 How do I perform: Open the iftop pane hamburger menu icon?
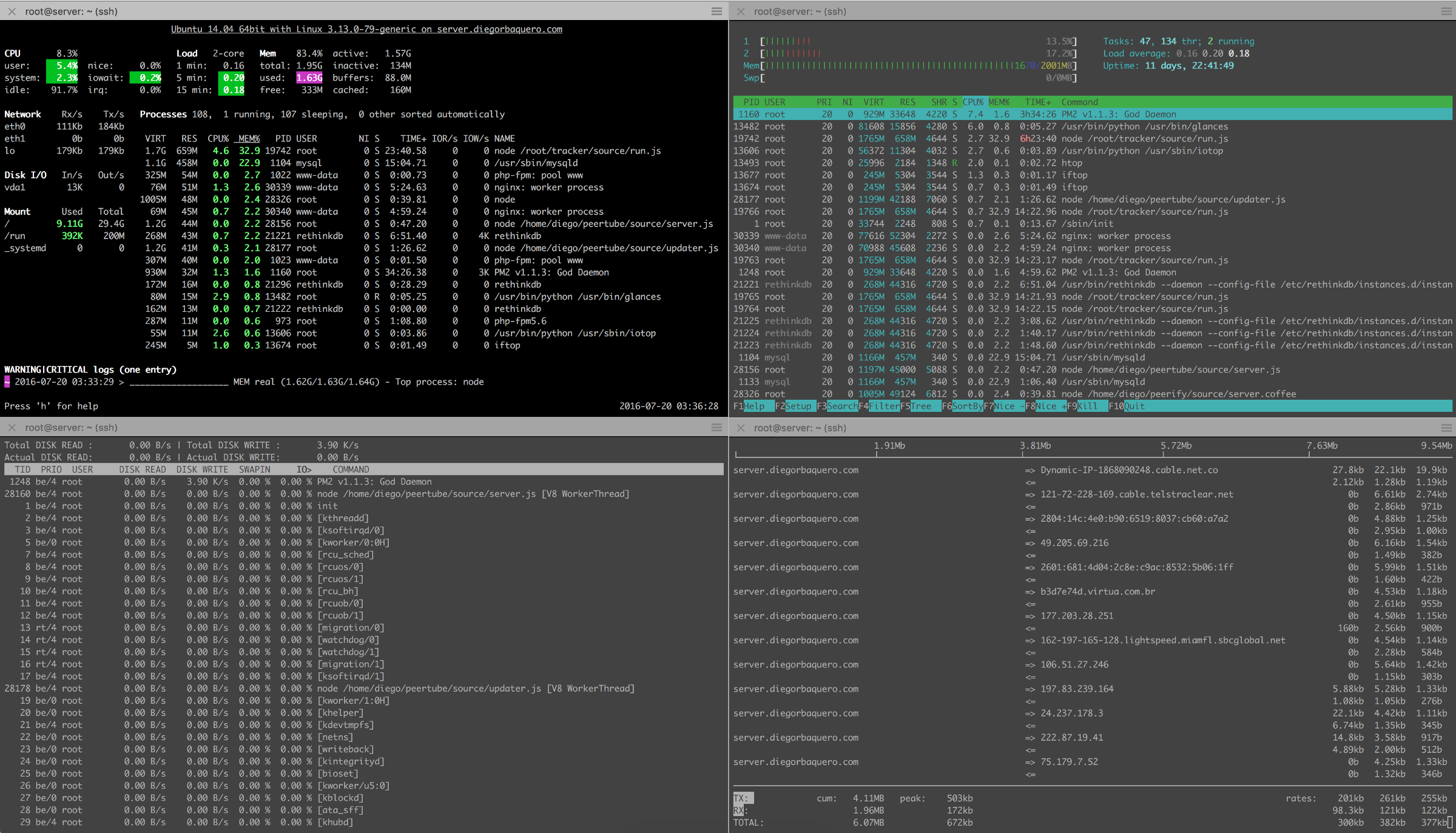pos(1446,427)
